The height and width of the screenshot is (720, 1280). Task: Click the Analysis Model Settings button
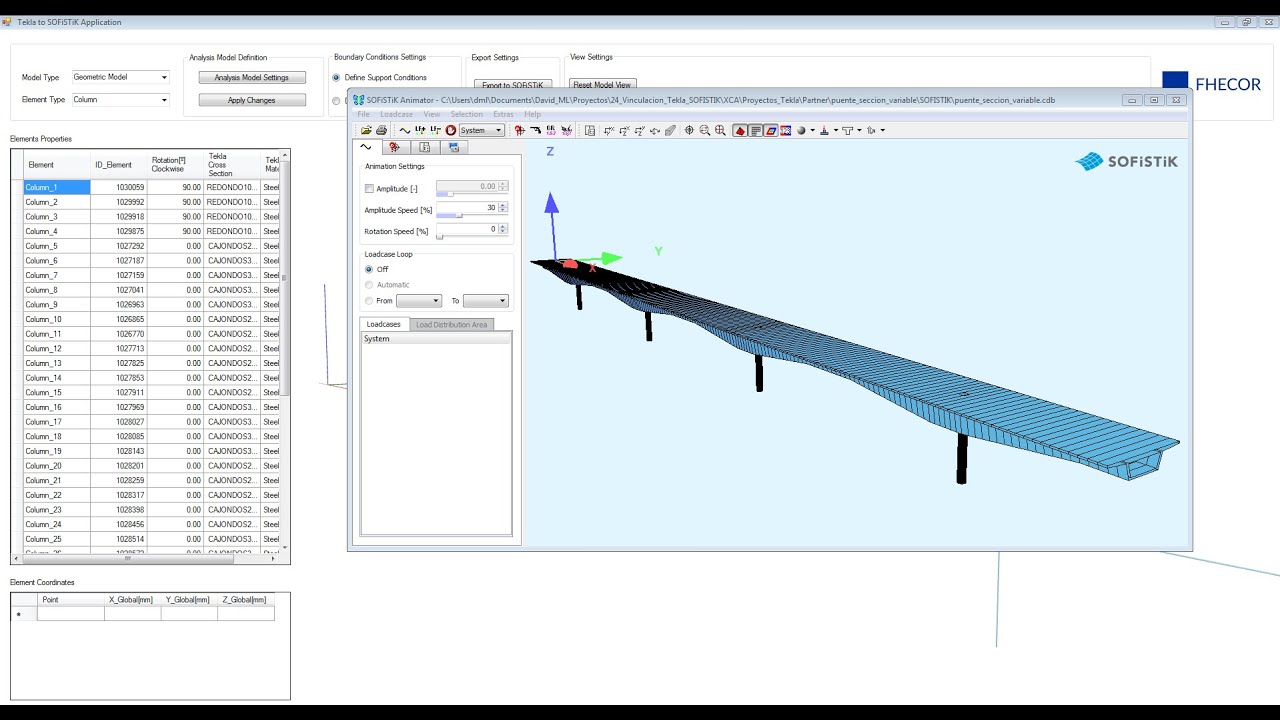pyautogui.click(x=252, y=77)
